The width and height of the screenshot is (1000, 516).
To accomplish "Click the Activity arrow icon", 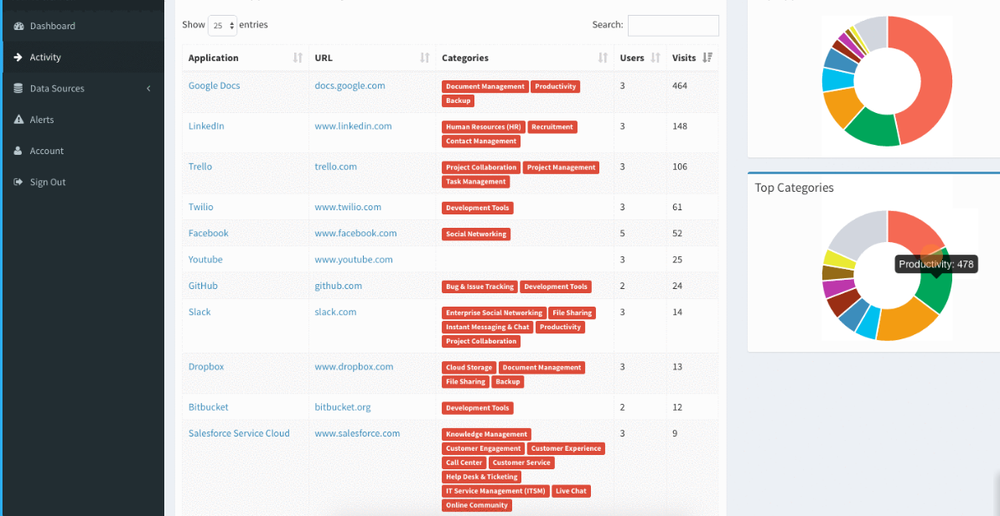I will pos(18,57).
